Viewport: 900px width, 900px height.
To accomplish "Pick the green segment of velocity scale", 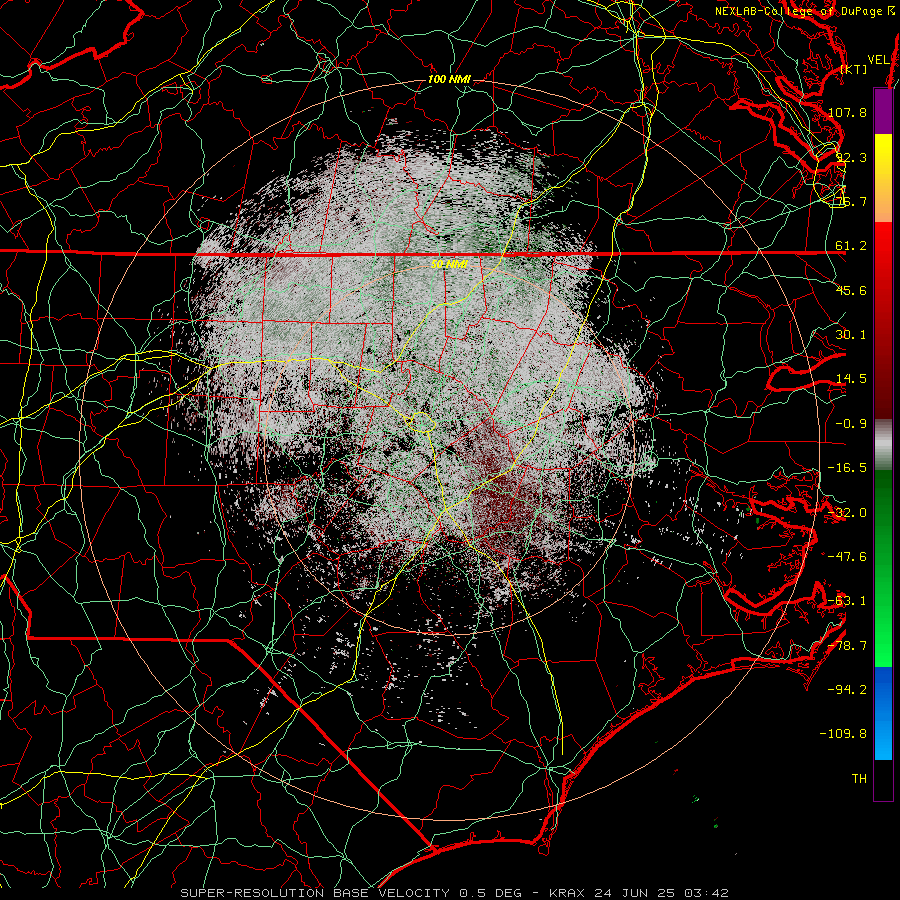I will click(x=883, y=568).
